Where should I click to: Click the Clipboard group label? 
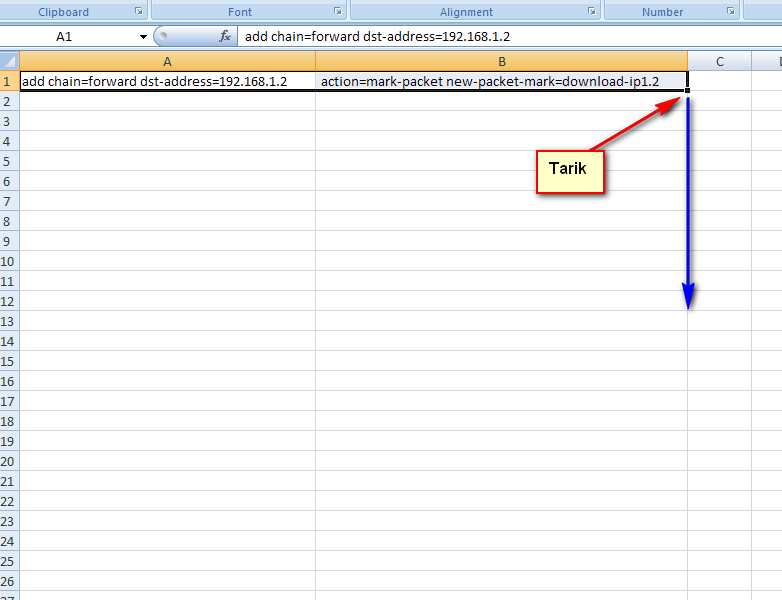[63, 12]
